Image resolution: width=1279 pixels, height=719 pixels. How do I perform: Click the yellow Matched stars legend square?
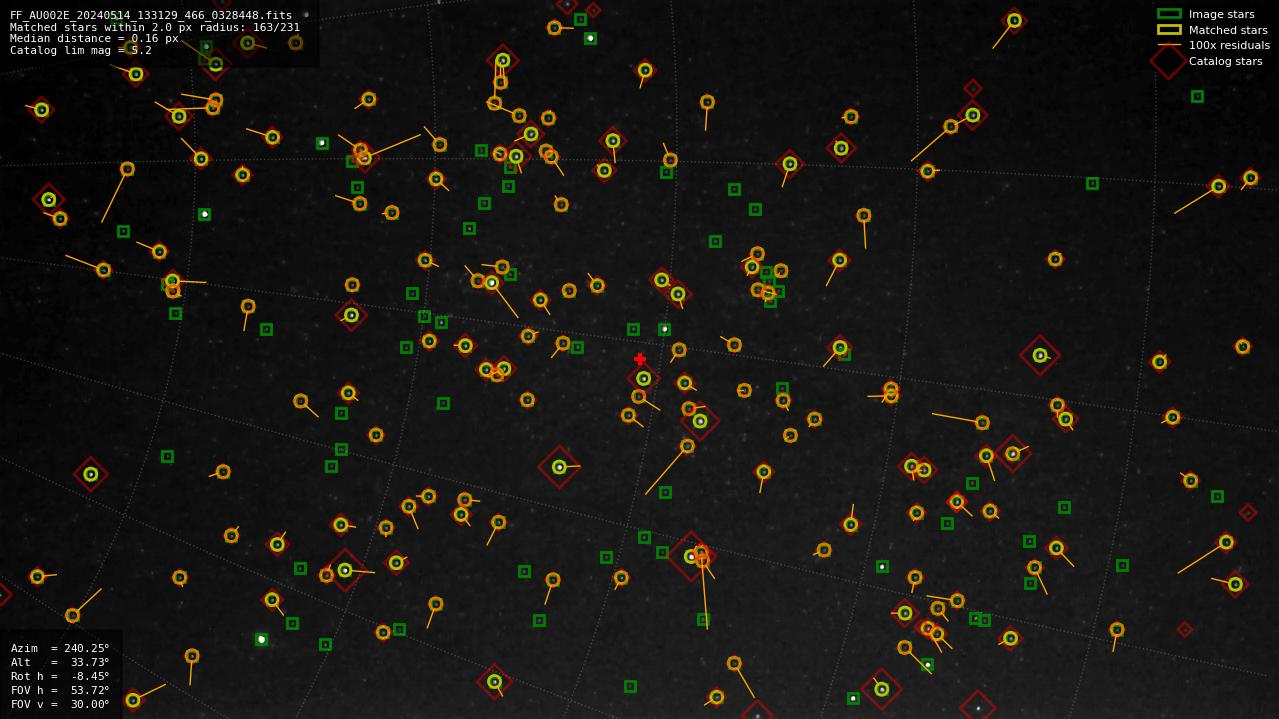point(1169,30)
